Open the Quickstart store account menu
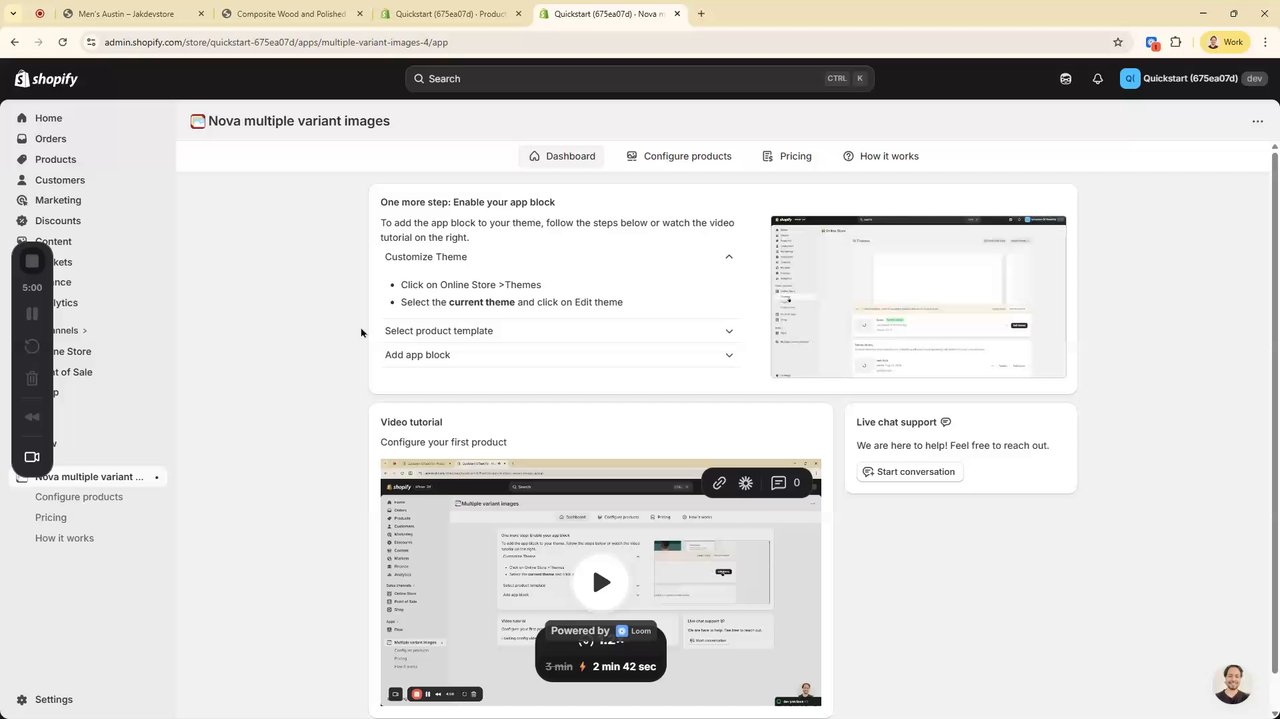This screenshot has height=719, width=1280. 1194,79
